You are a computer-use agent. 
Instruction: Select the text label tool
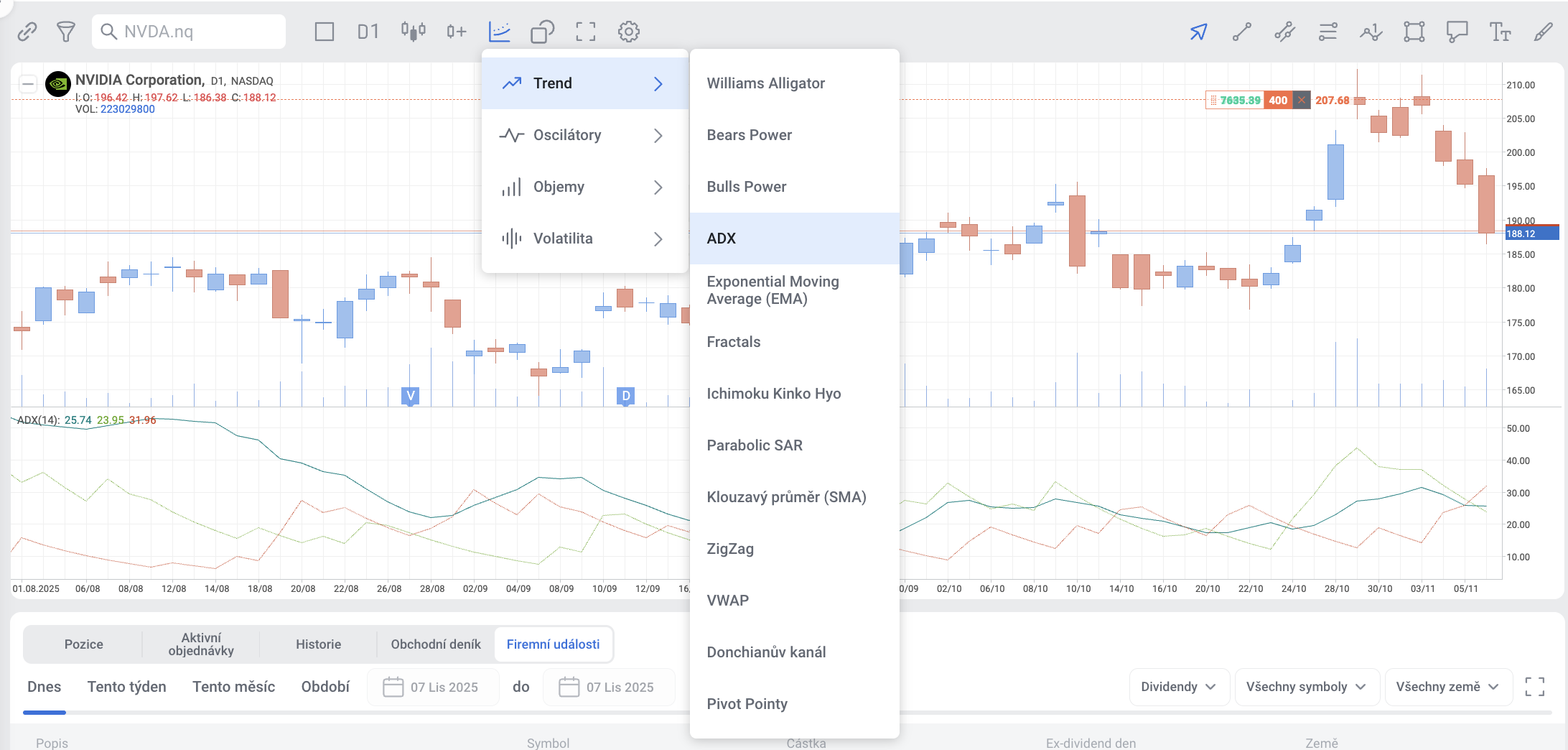coord(1501,32)
